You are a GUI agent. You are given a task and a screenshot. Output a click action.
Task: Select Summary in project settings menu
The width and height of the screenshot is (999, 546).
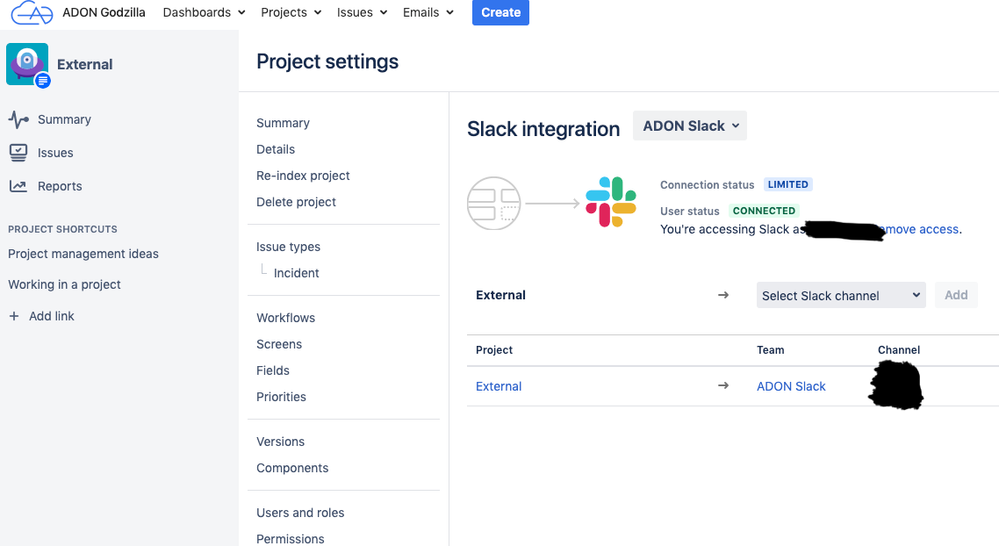283,123
